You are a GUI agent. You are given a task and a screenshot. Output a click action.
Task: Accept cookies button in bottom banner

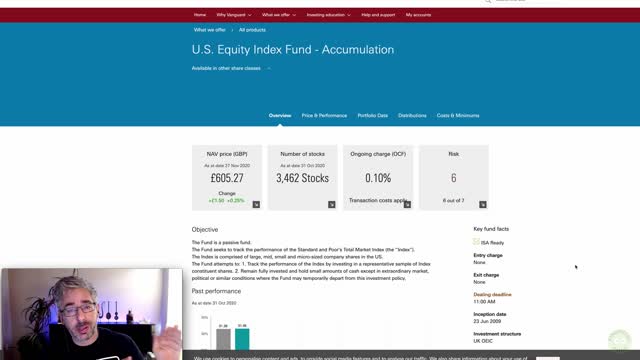coord(547,358)
